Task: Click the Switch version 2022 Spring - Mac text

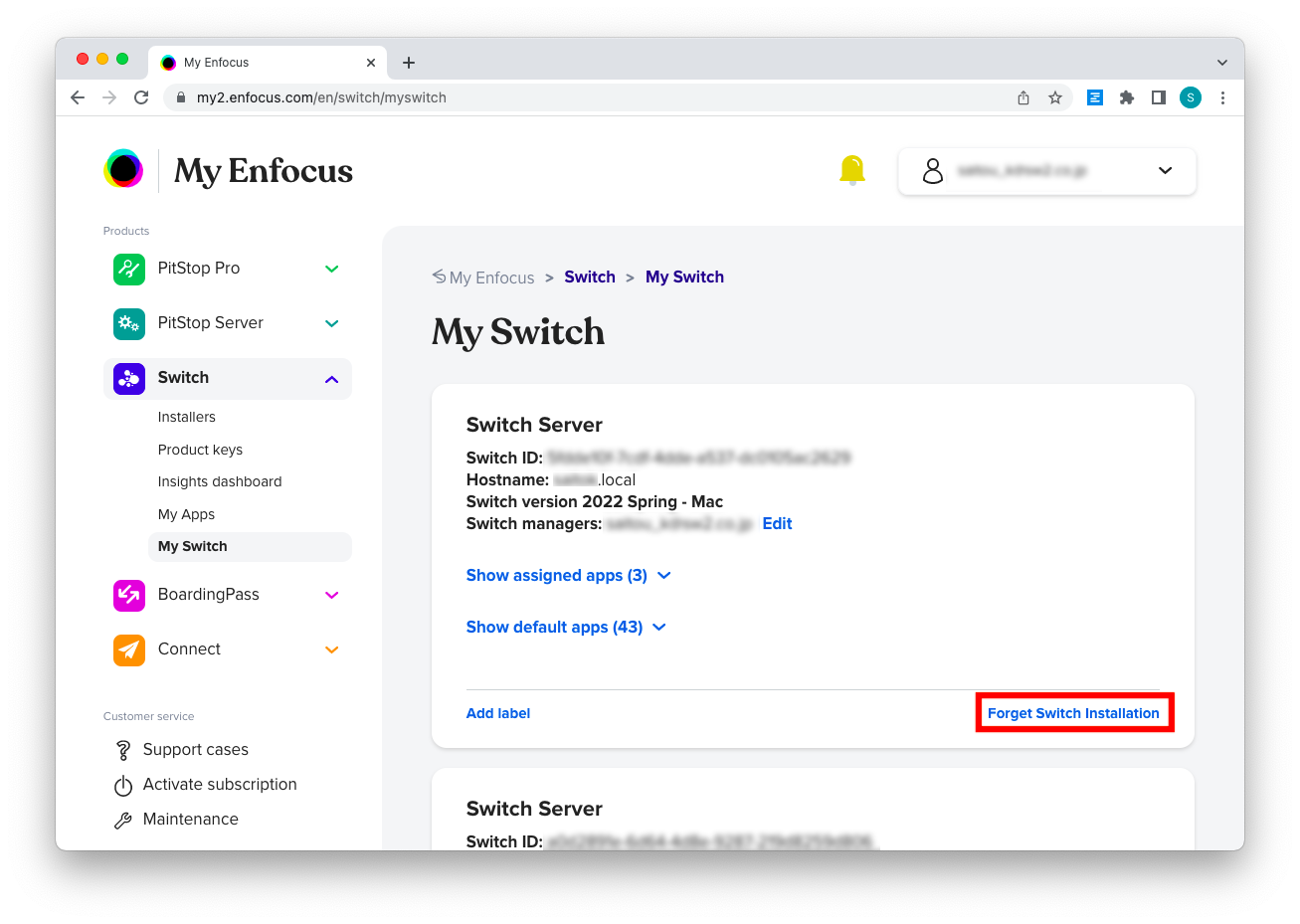Action: 595,502
